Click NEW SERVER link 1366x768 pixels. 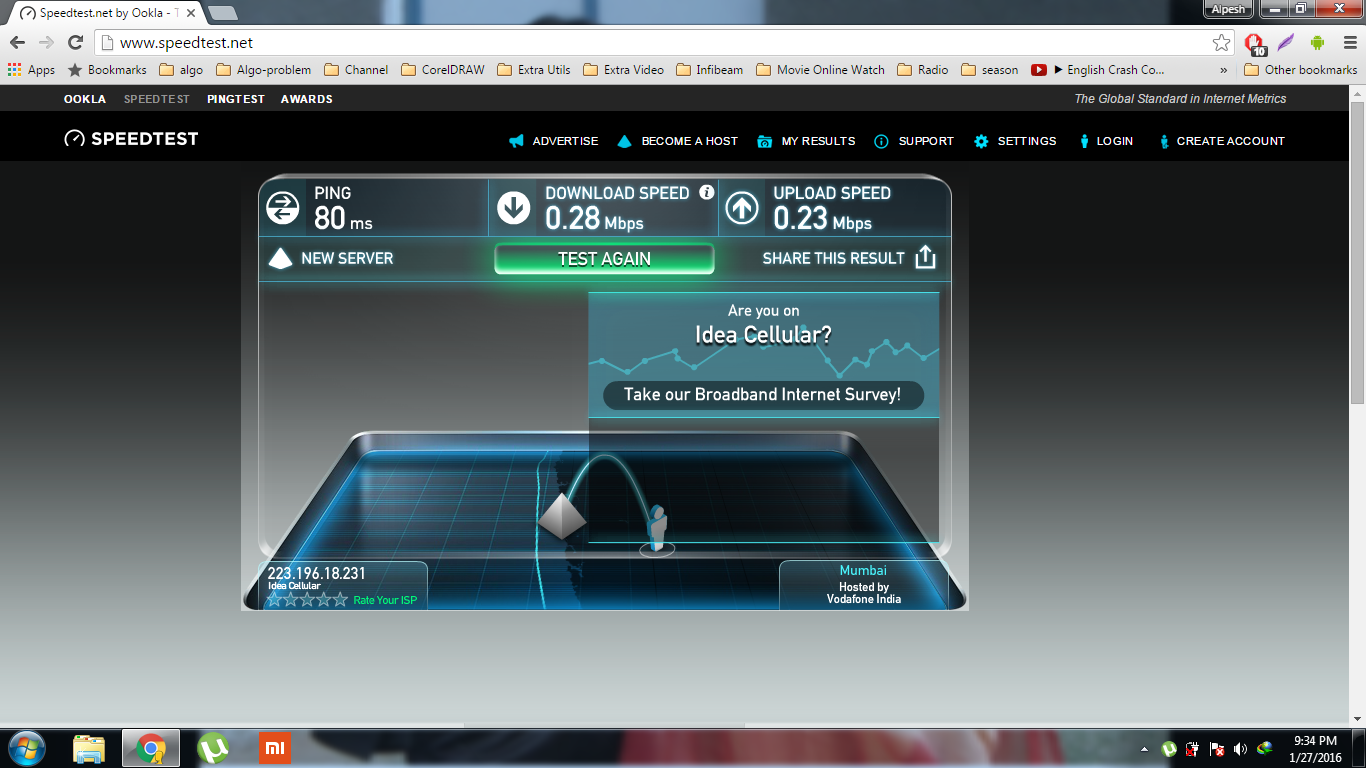(x=347, y=258)
